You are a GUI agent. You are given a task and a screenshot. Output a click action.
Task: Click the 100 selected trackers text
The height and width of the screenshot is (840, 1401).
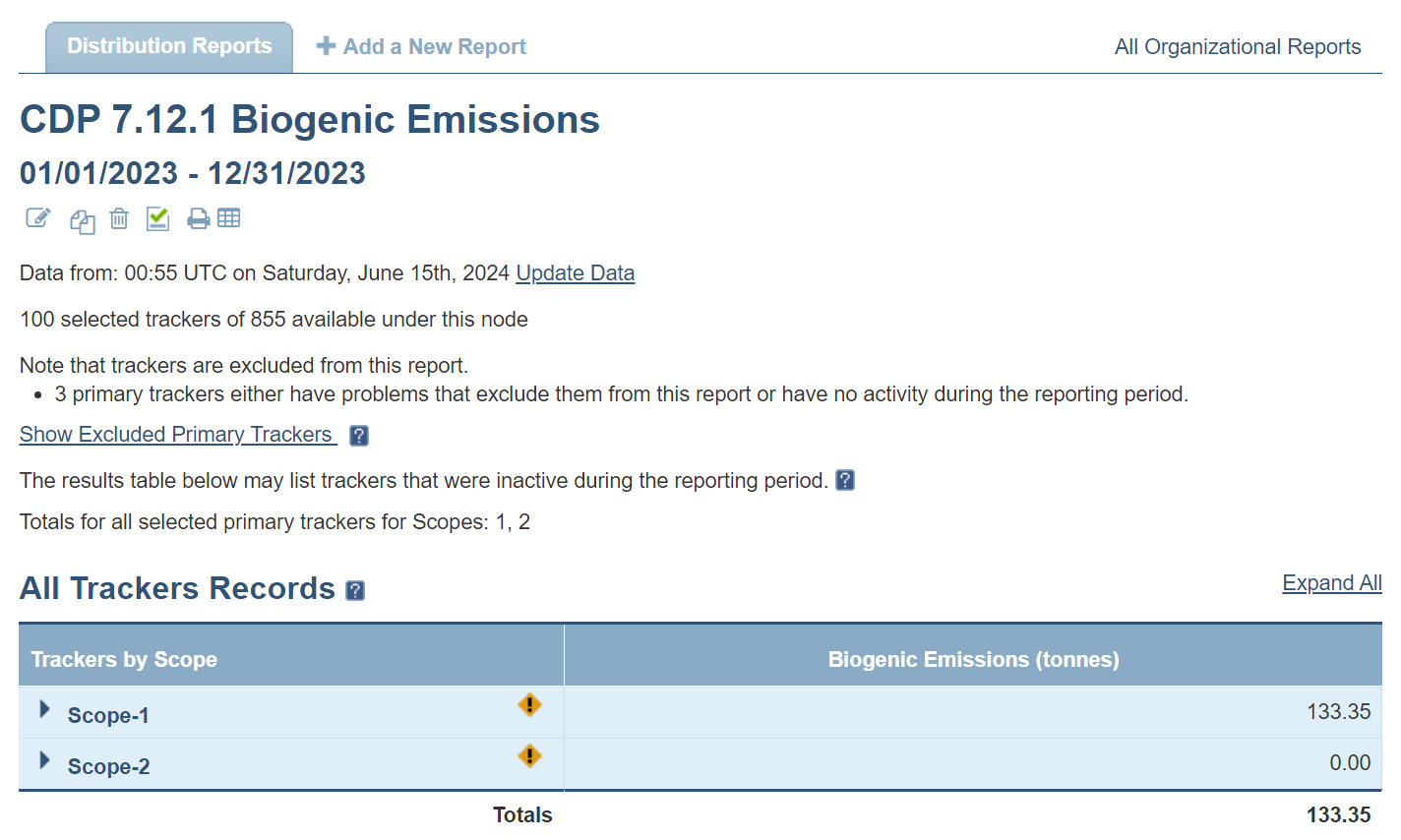click(x=274, y=320)
